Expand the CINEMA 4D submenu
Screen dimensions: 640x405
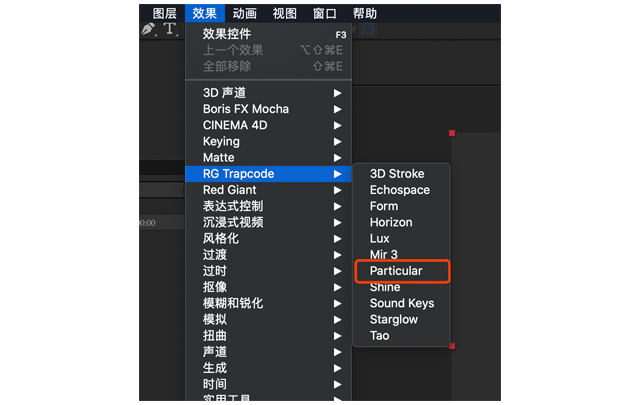268,125
